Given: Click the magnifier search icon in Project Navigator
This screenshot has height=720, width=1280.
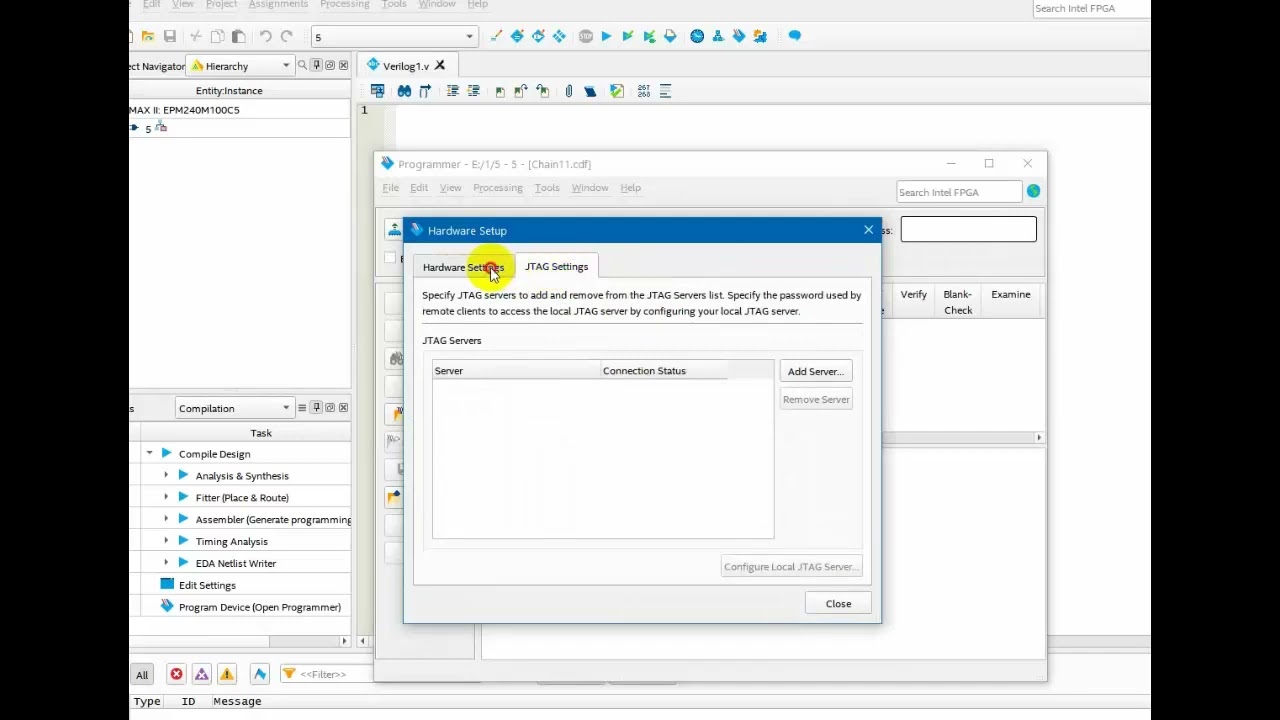Looking at the screenshot, I should click(302, 66).
